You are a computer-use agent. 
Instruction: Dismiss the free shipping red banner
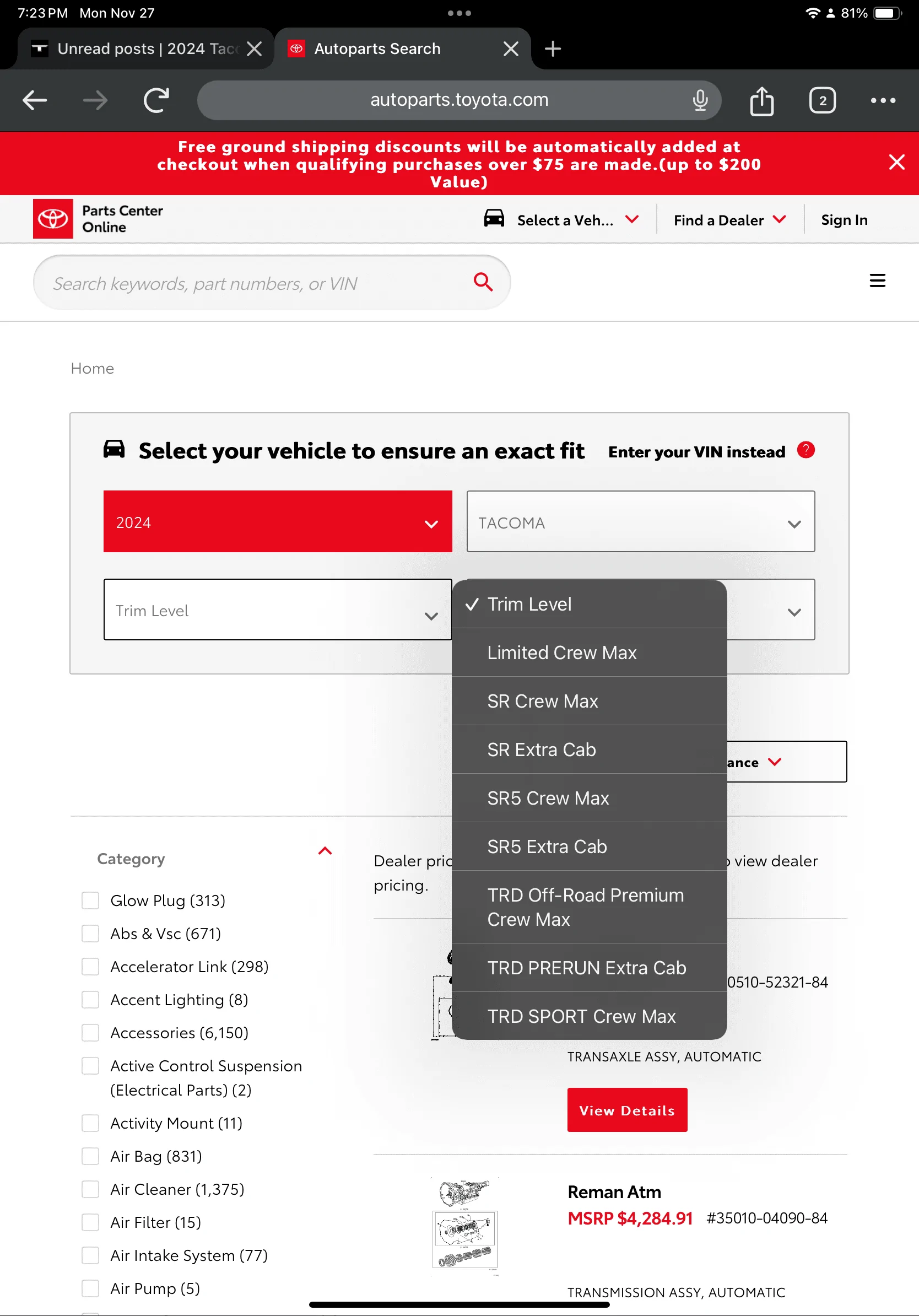coord(896,162)
